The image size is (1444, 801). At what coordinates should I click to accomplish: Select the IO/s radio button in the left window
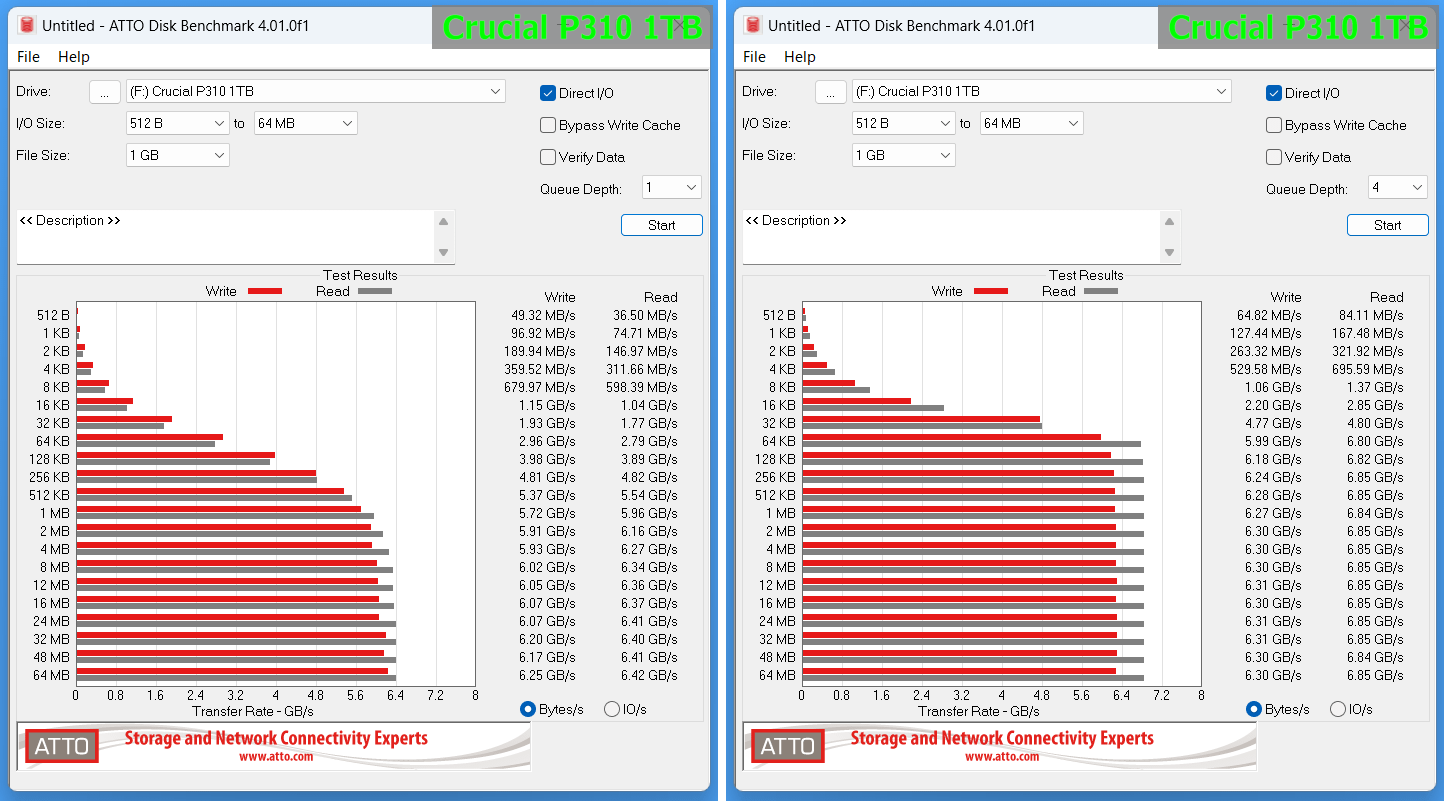612,709
